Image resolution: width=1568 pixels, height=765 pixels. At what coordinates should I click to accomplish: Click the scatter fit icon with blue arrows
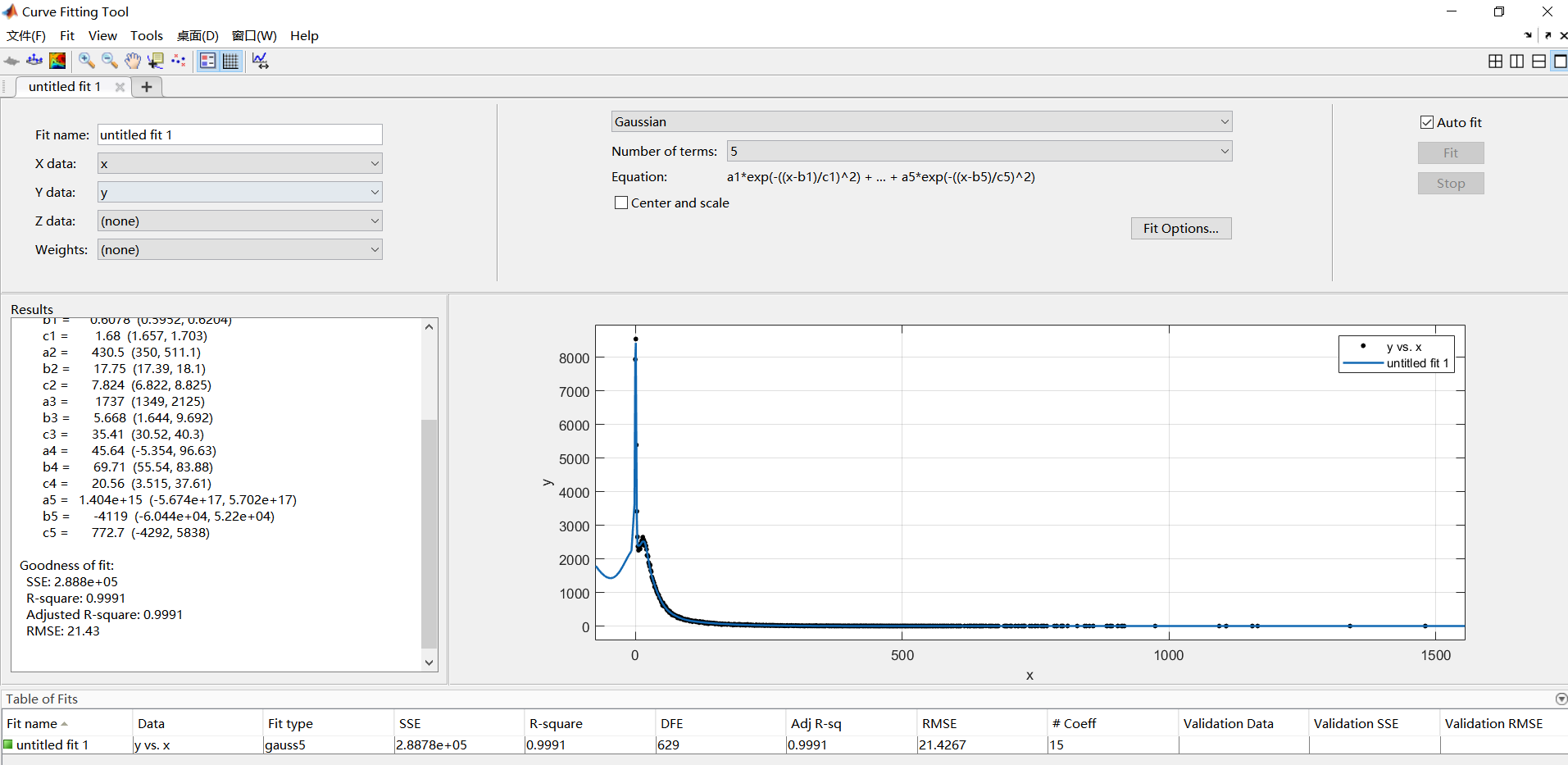click(34, 61)
